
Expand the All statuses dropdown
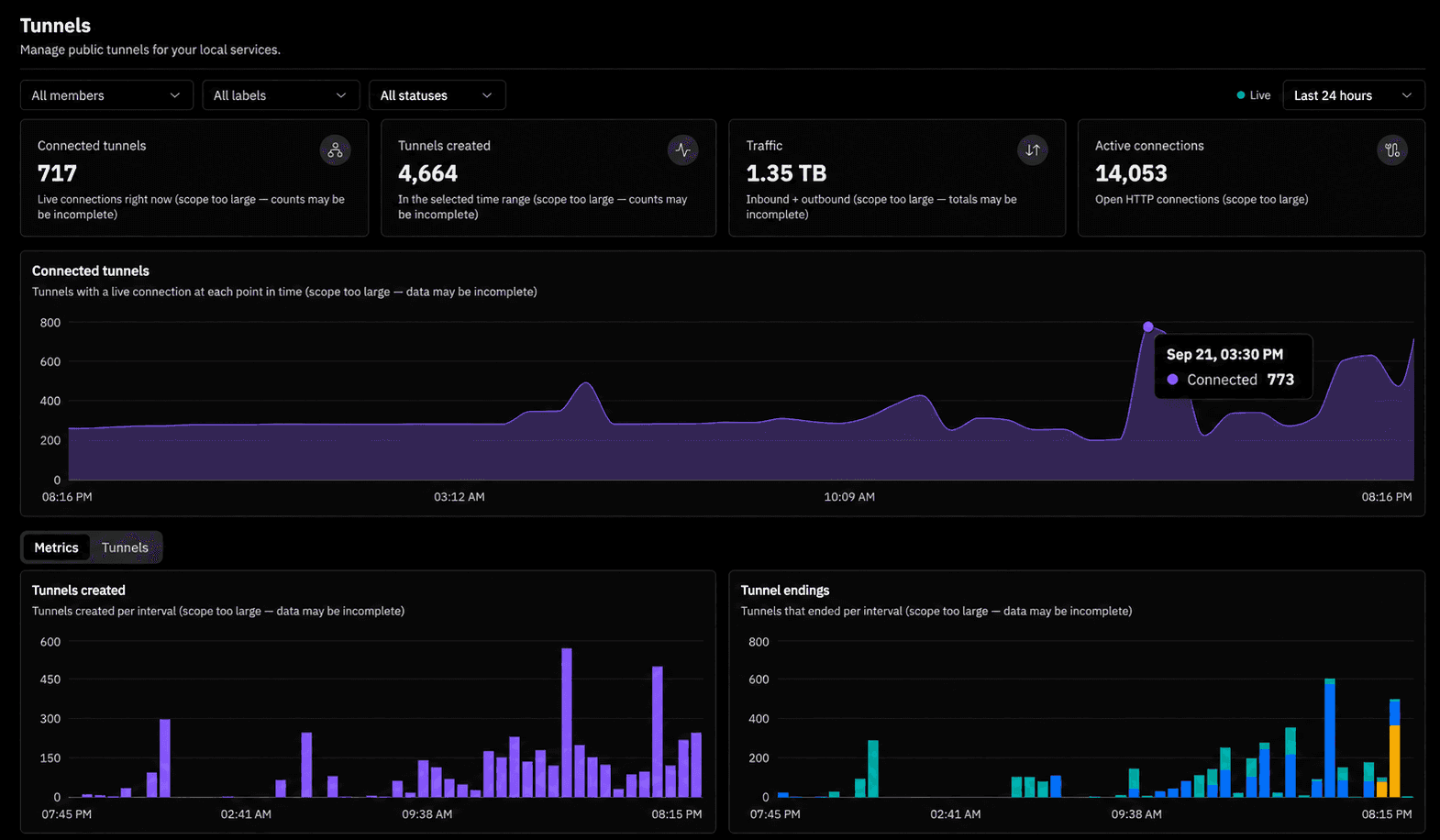[x=438, y=95]
